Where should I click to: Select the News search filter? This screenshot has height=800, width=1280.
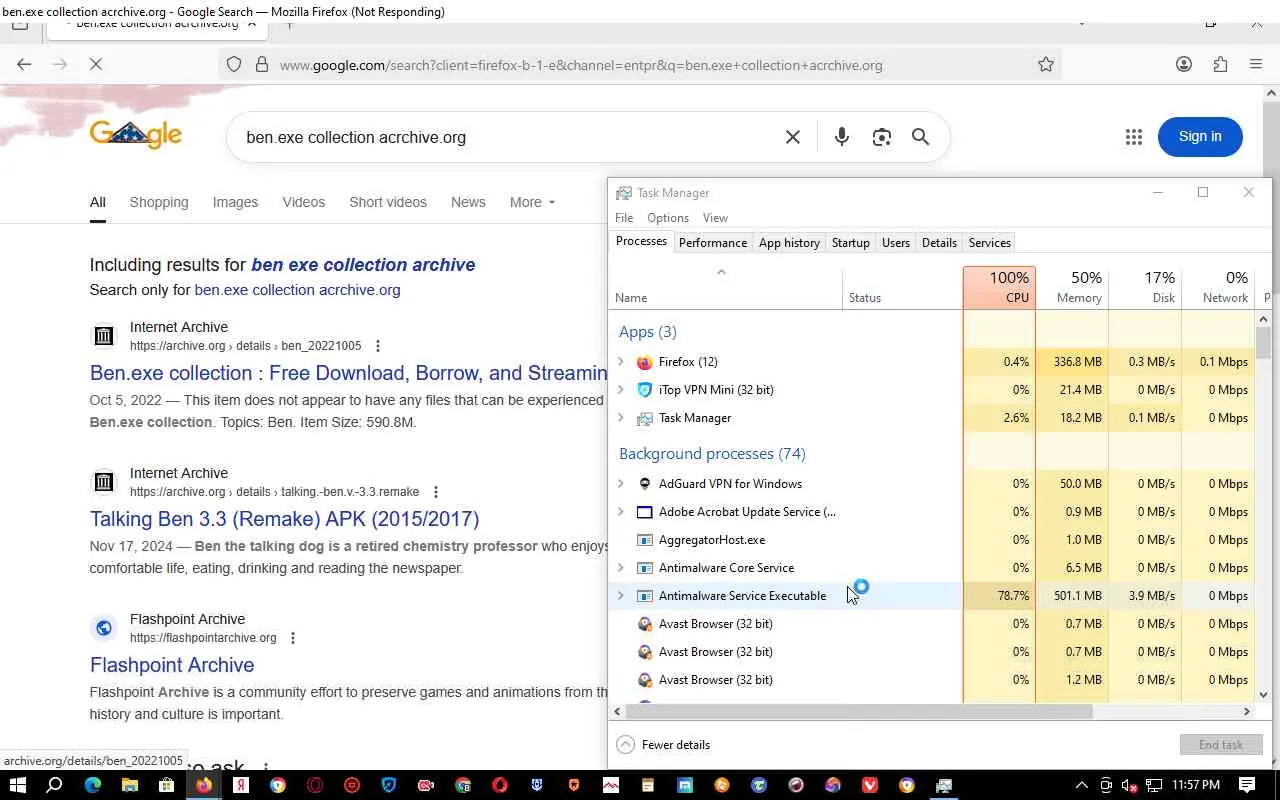(468, 202)
